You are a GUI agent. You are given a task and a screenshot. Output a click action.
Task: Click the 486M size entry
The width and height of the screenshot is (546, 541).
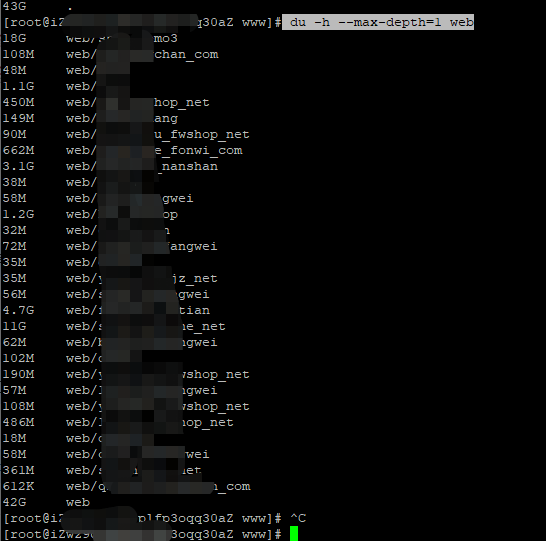[18, 422]
